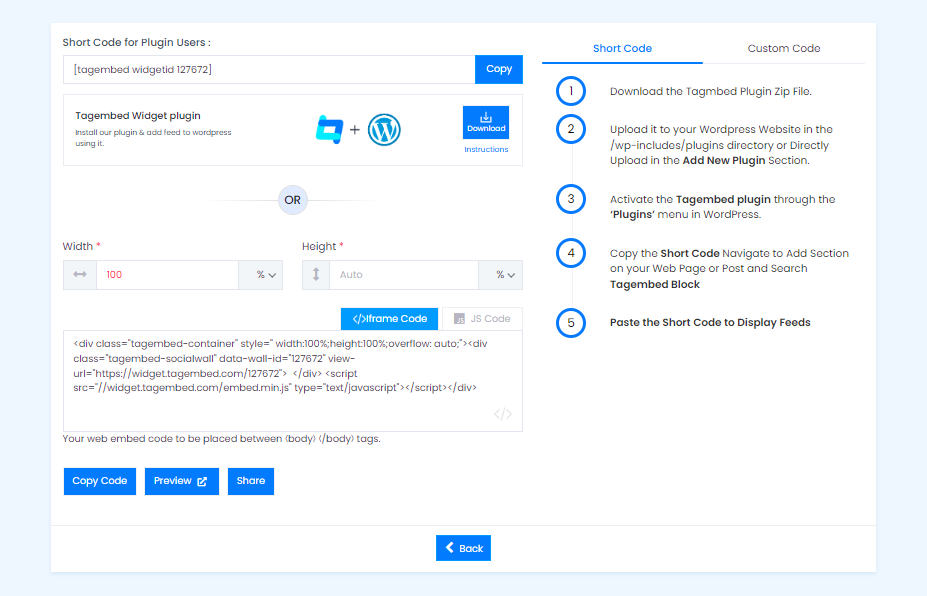Click the Share button
The width and height of the screenshot is (927, 596).
(251, 481)
